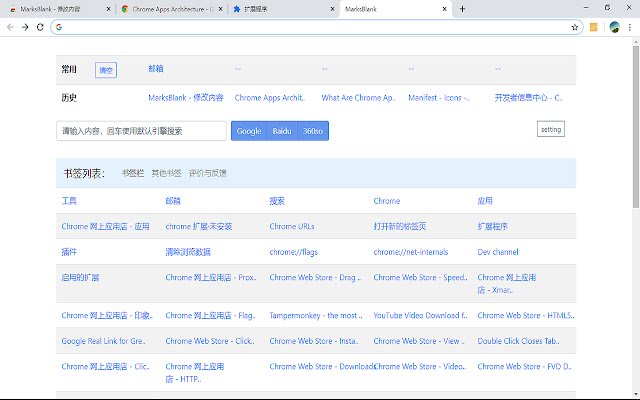
Task: Open the 搜索 bookmark folder
Action: point(277,201)
